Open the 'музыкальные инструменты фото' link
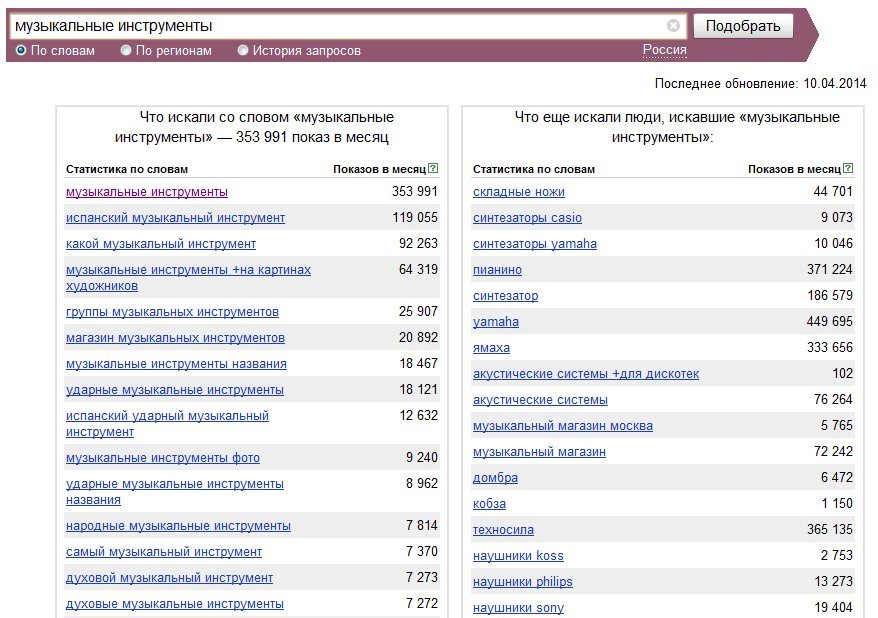Viewport: 878px width, 618px height. tap(163, 458)
